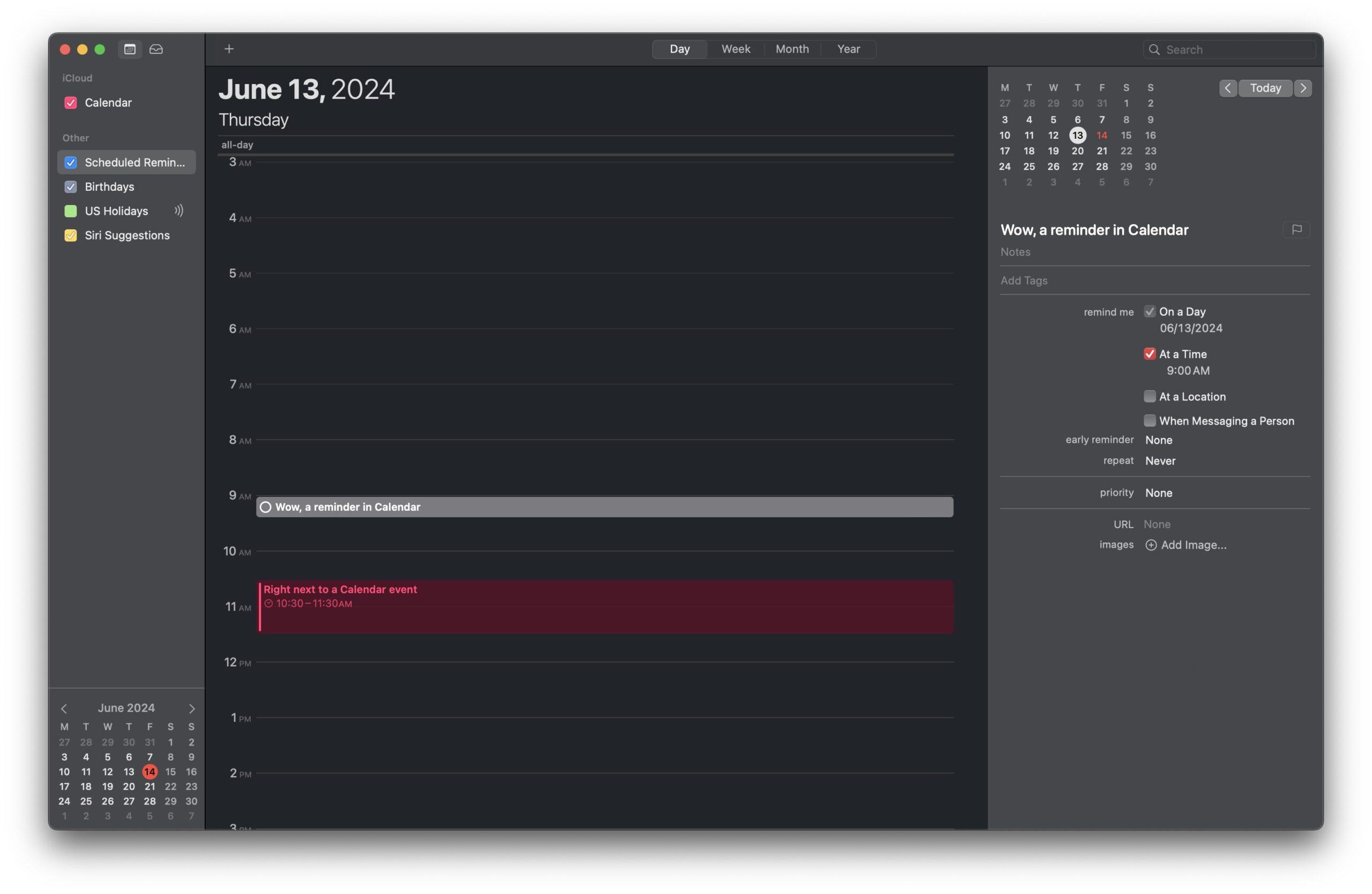Image resolution: width=1372 pixels, height=894 pixels.
Task: Expand the priority None dropdown
Action: pyautogui.click(x=1158, y=492)
